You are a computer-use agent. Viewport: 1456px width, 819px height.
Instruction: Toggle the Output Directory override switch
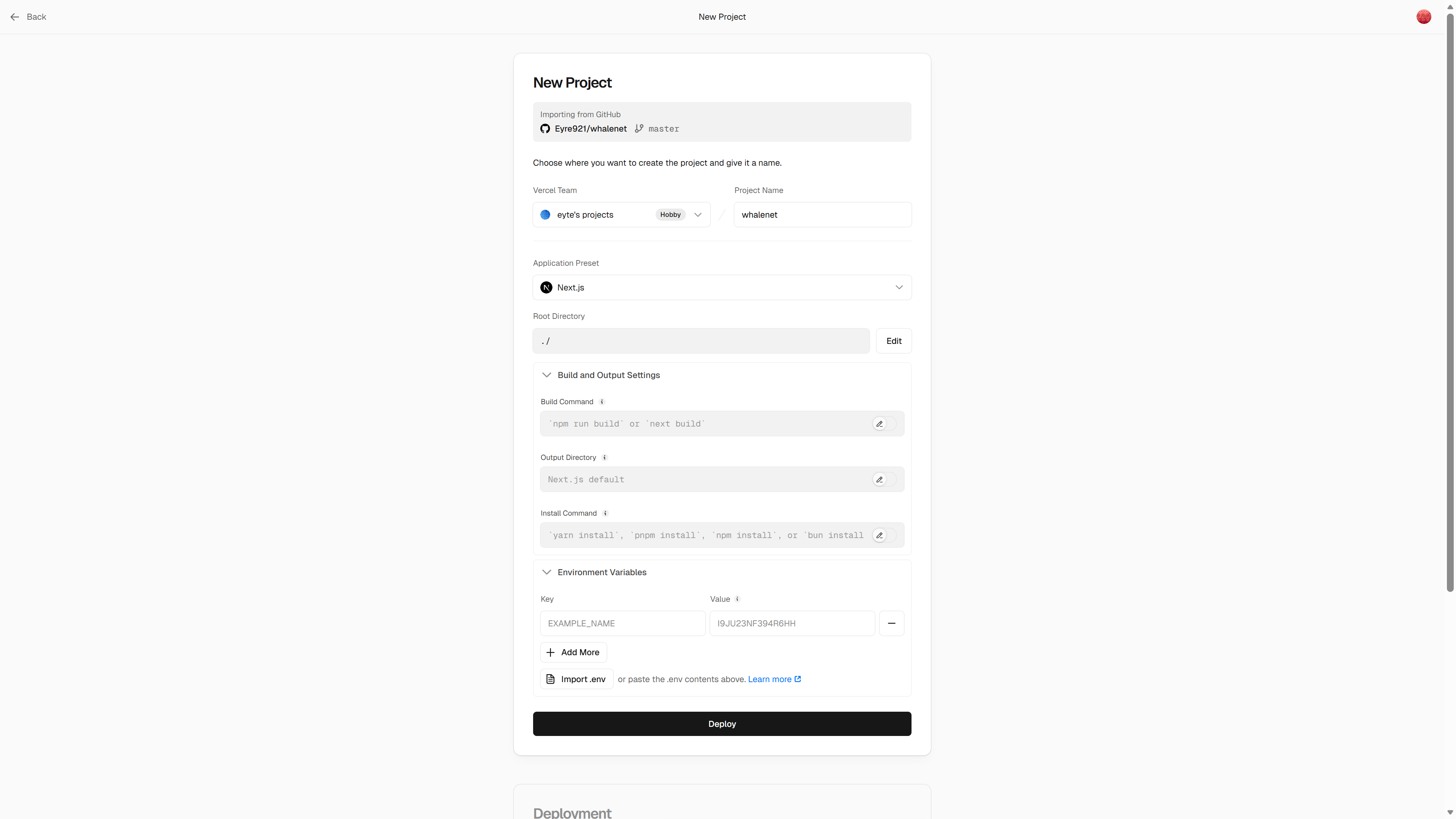(x=885, y=480)
